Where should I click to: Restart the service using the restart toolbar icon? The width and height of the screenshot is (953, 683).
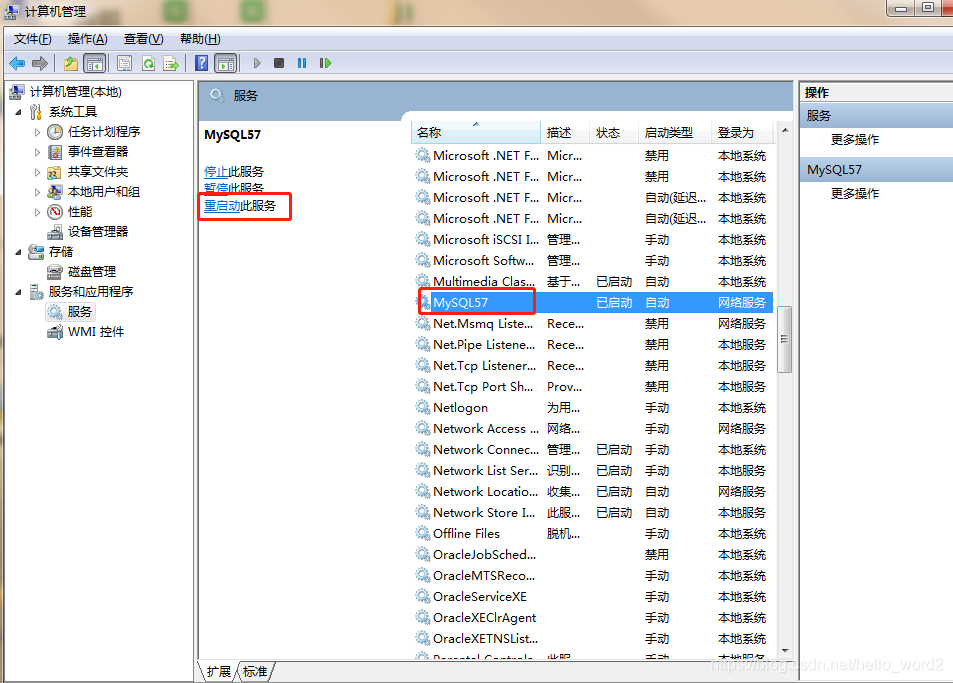(x=325, y=63)
